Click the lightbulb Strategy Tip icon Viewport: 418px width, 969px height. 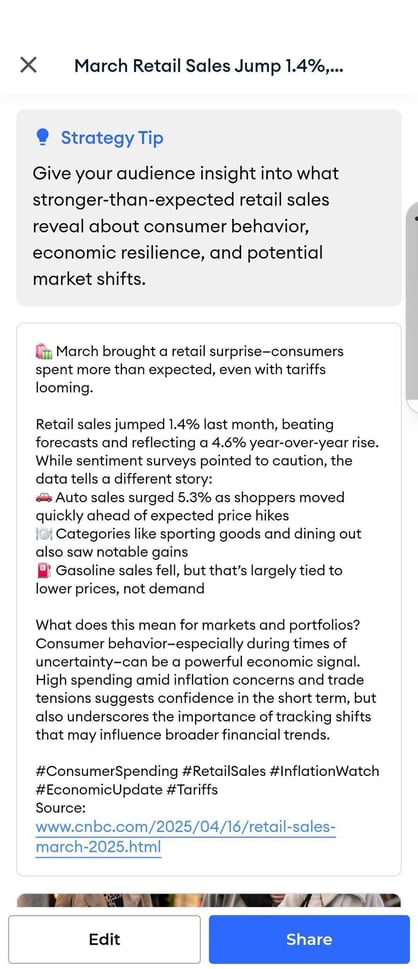point(42,137)
